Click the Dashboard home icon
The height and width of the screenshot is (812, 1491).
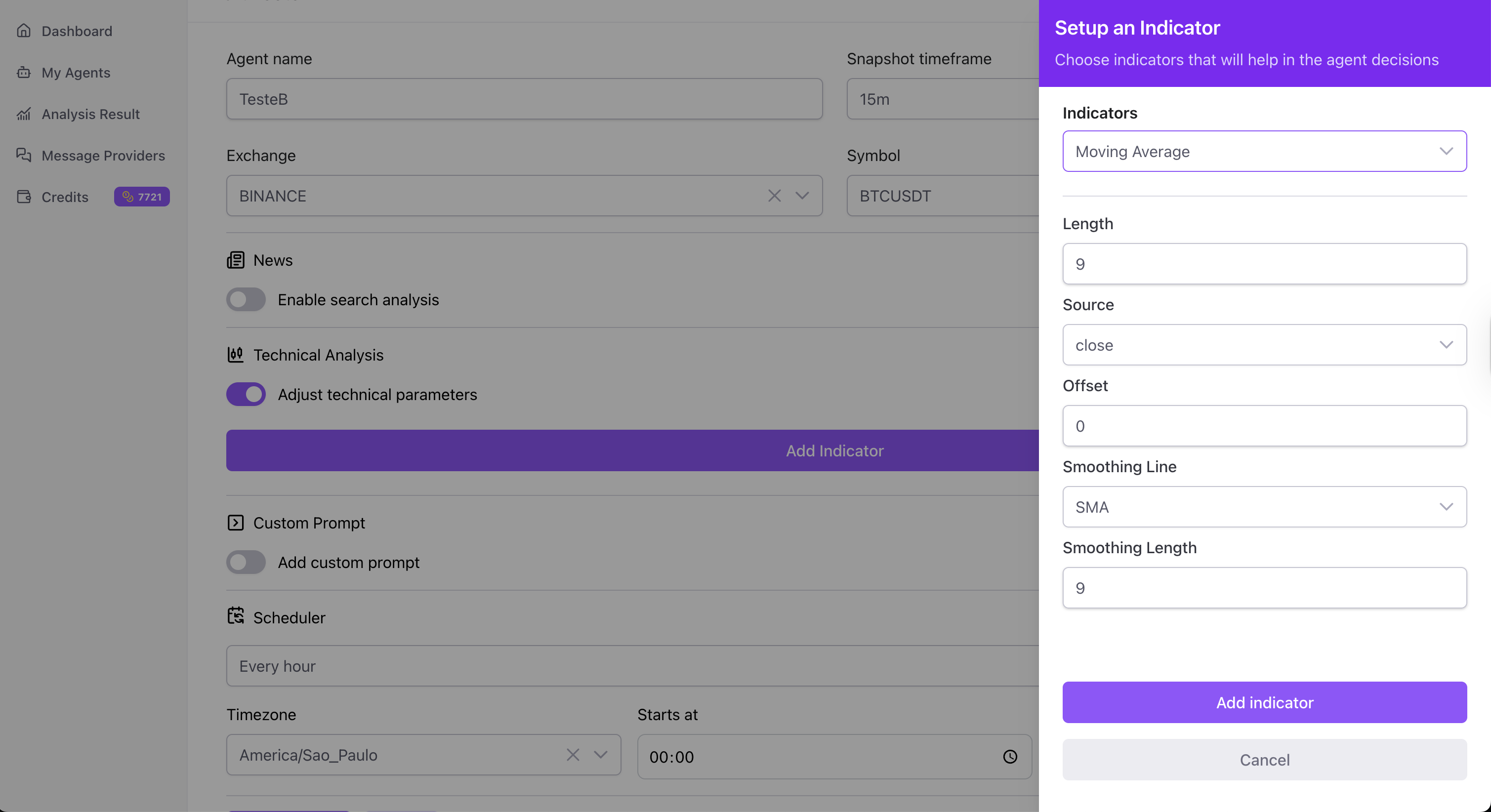tap(24, 31)
